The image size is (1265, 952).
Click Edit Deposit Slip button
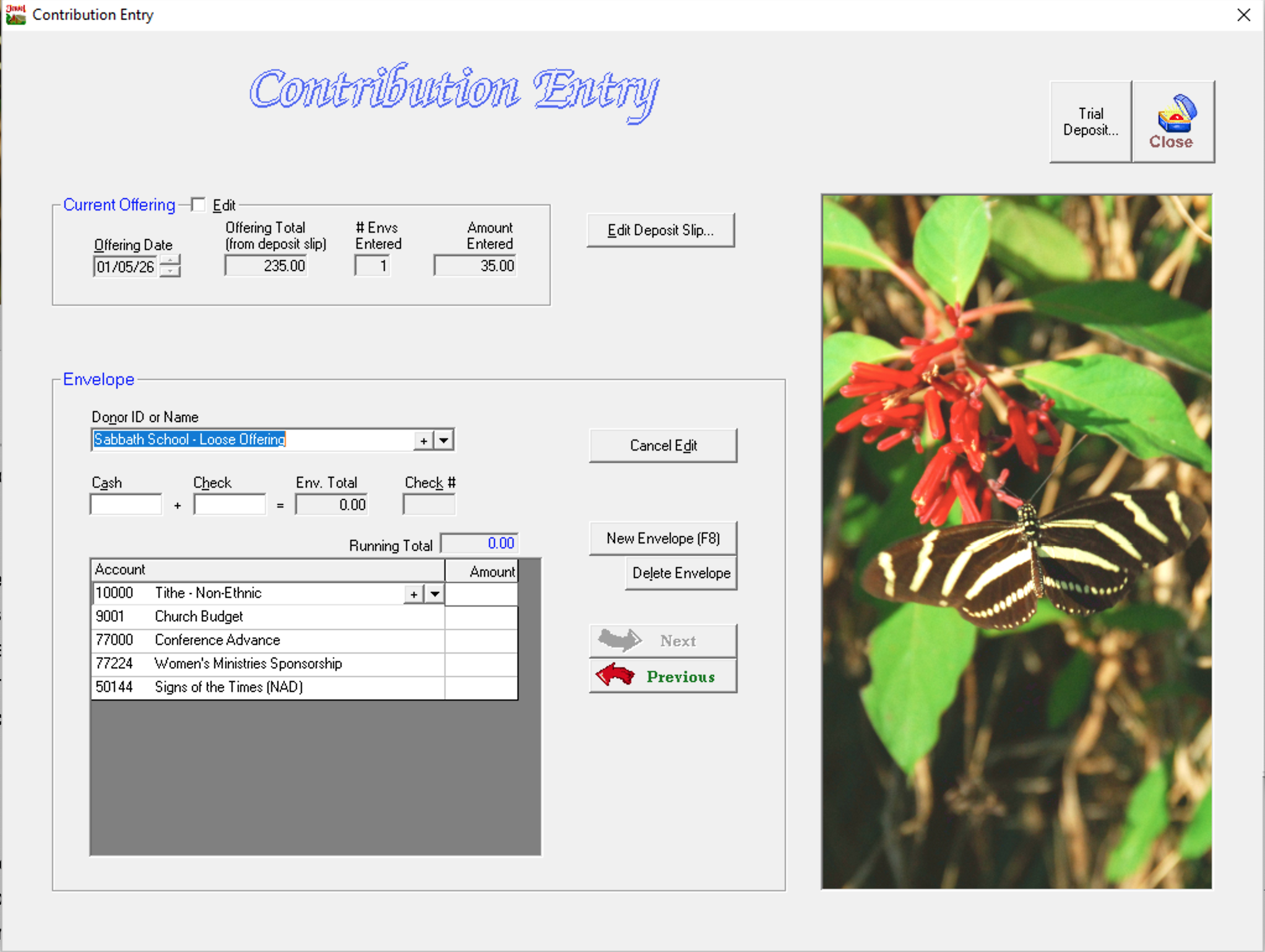(660, 230)
